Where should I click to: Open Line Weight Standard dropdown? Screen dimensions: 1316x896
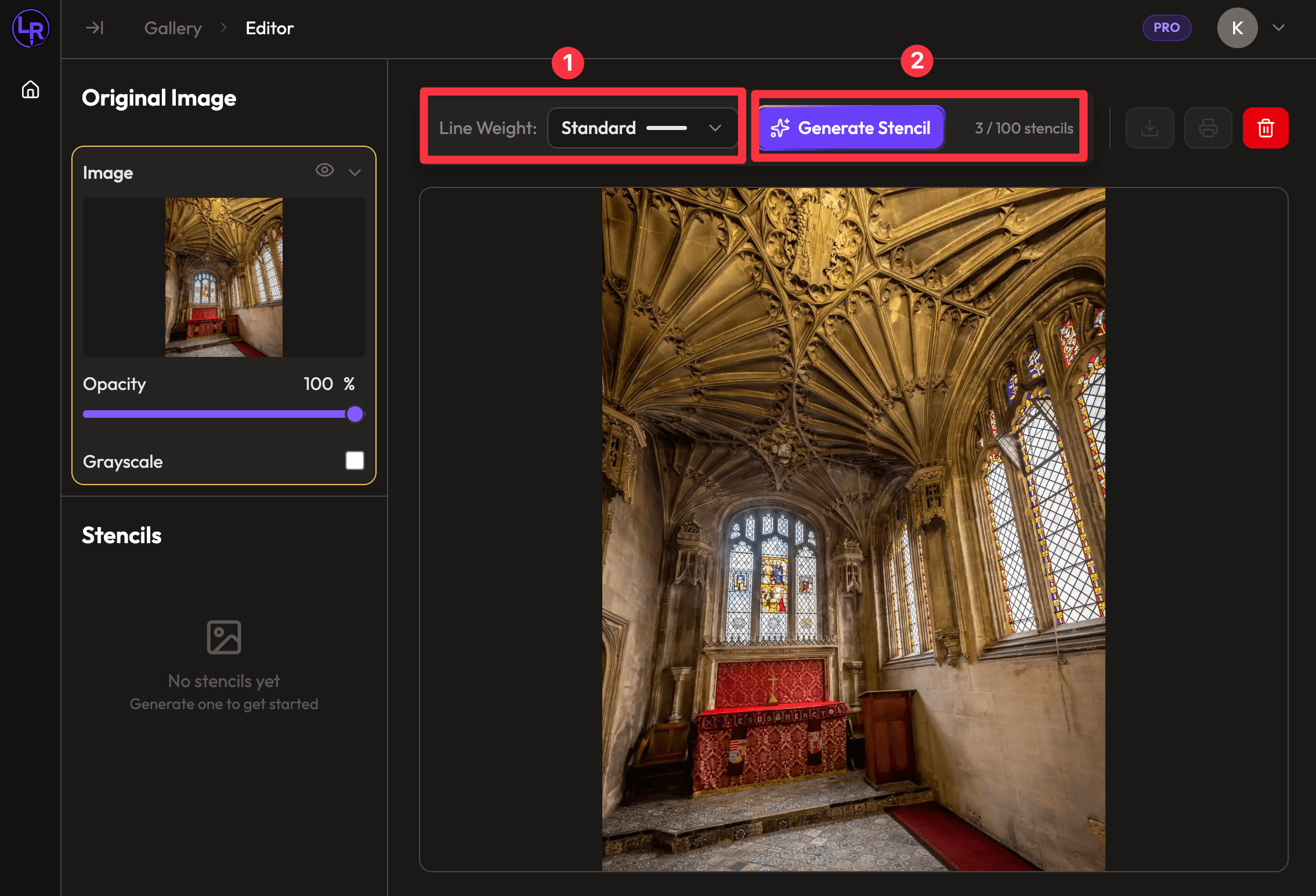642,128
